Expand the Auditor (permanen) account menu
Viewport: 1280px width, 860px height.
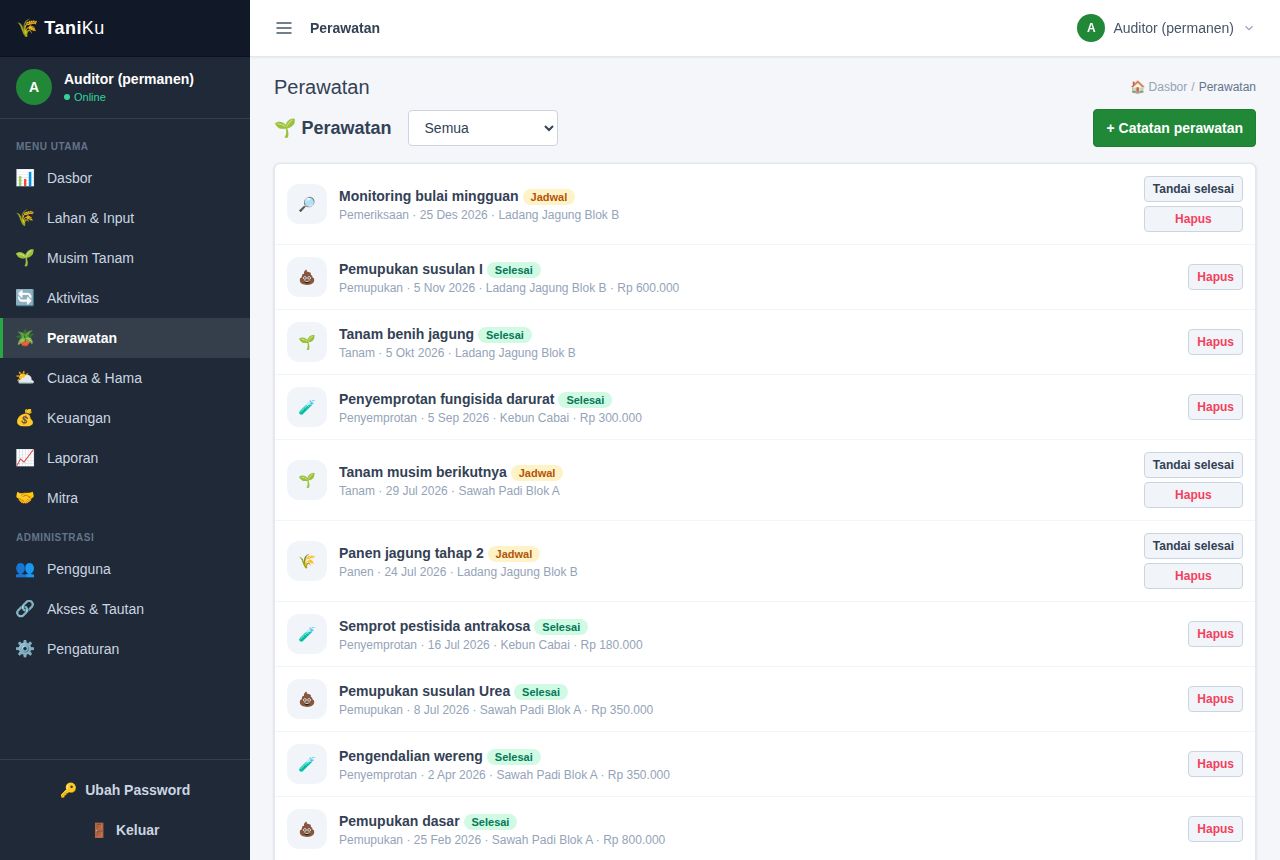(x=1165, y=28)
